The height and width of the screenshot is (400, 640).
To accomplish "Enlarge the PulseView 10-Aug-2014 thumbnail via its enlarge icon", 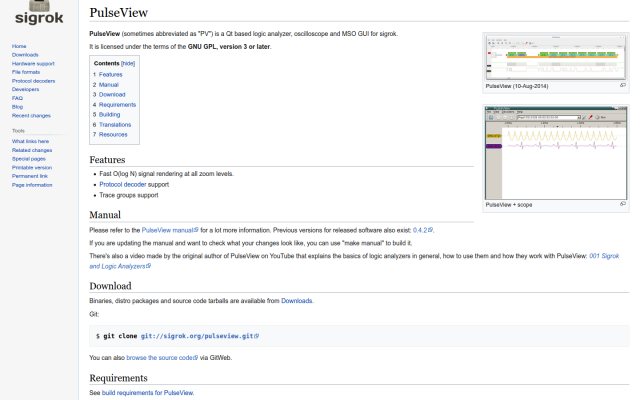I will coord(622,85).
